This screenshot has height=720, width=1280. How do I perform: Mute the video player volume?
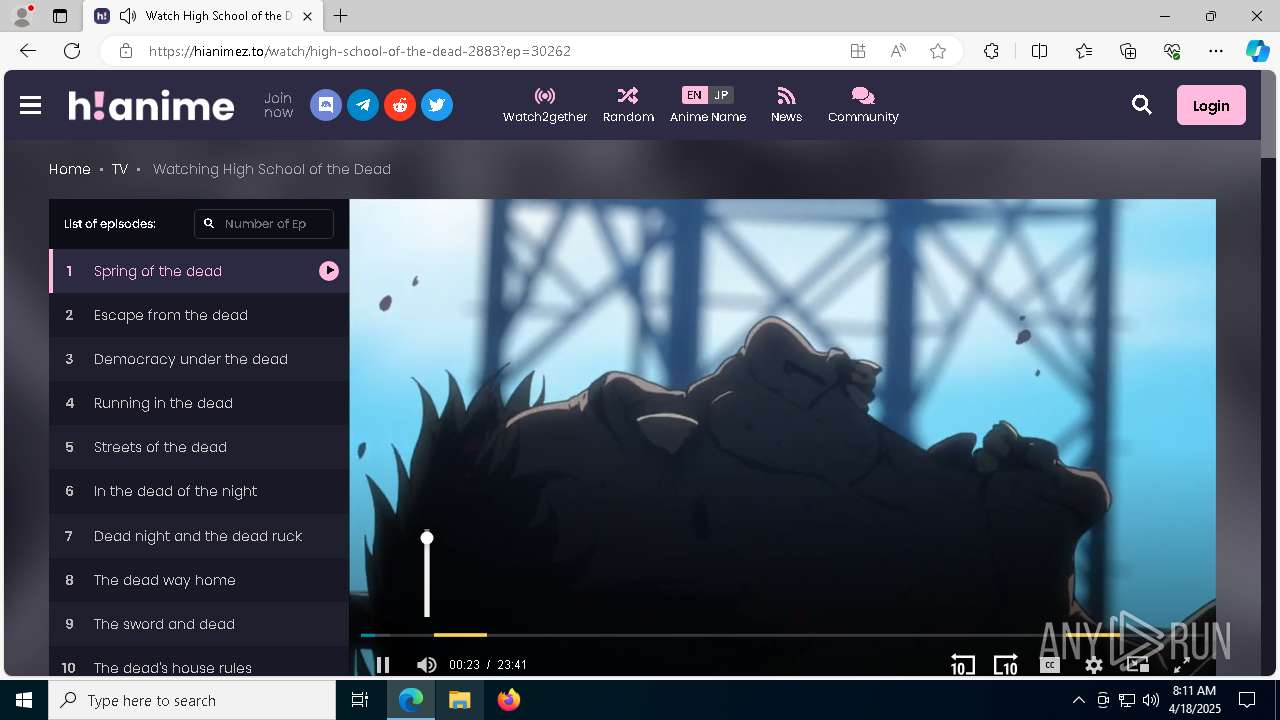[427, 664]
